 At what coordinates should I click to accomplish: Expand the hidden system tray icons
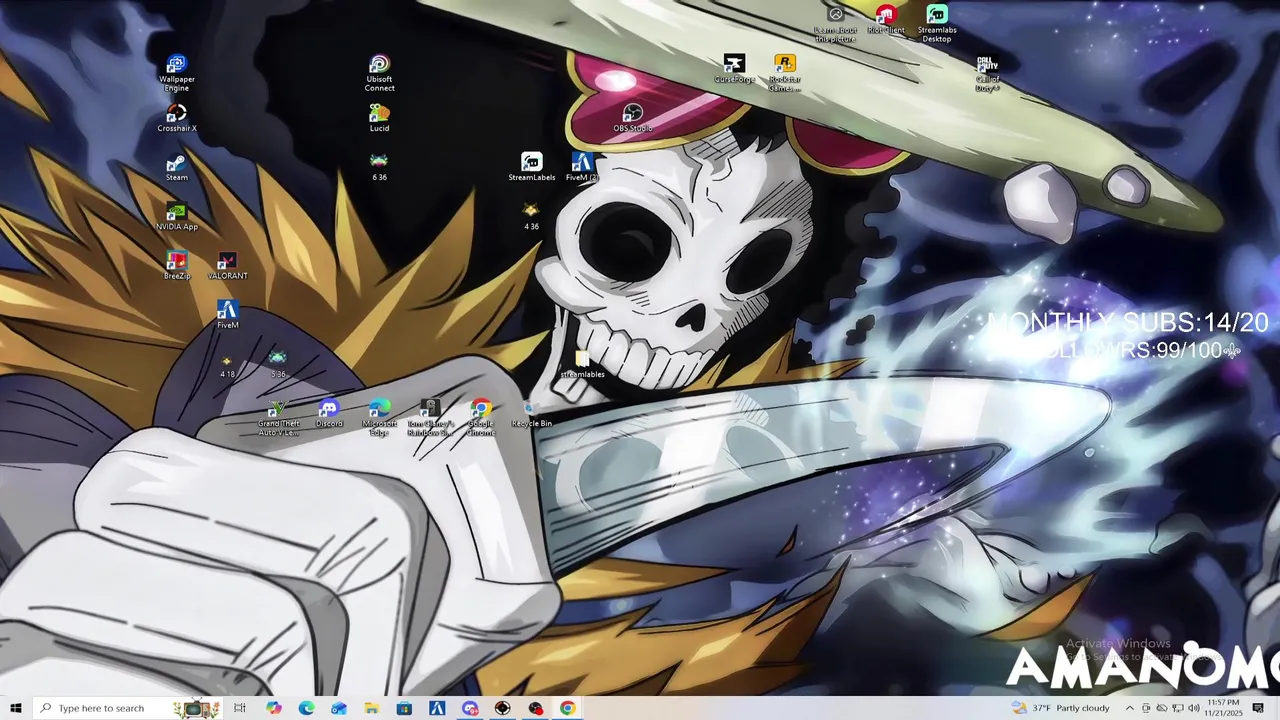click(1130, 708)
